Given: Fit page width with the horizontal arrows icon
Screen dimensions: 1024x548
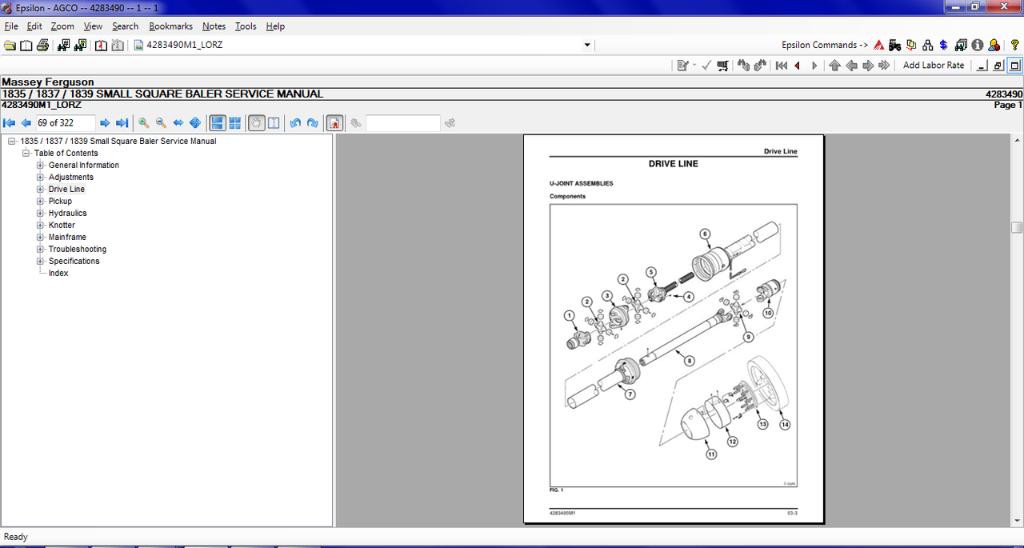Looking at the screenshot, I should click(x=178, y=123).
